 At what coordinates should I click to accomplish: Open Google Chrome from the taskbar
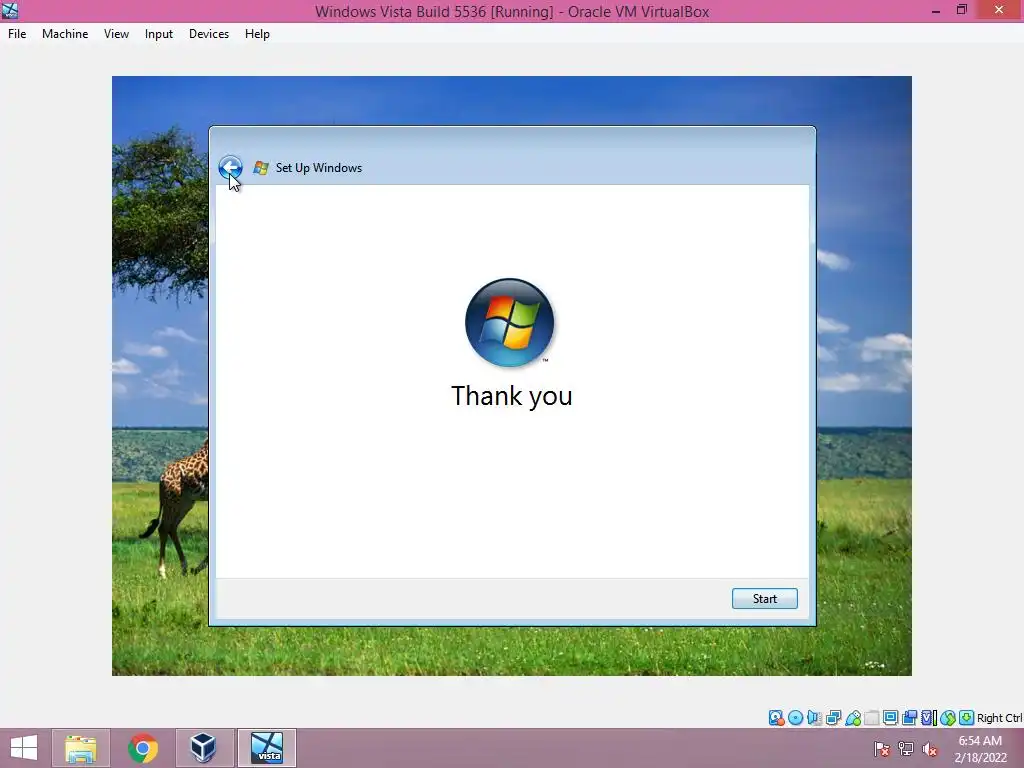[142, 748]
